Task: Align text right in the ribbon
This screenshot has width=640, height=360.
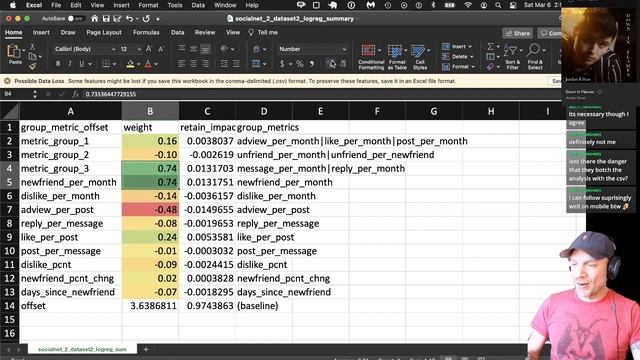Action: coord(205,64)
